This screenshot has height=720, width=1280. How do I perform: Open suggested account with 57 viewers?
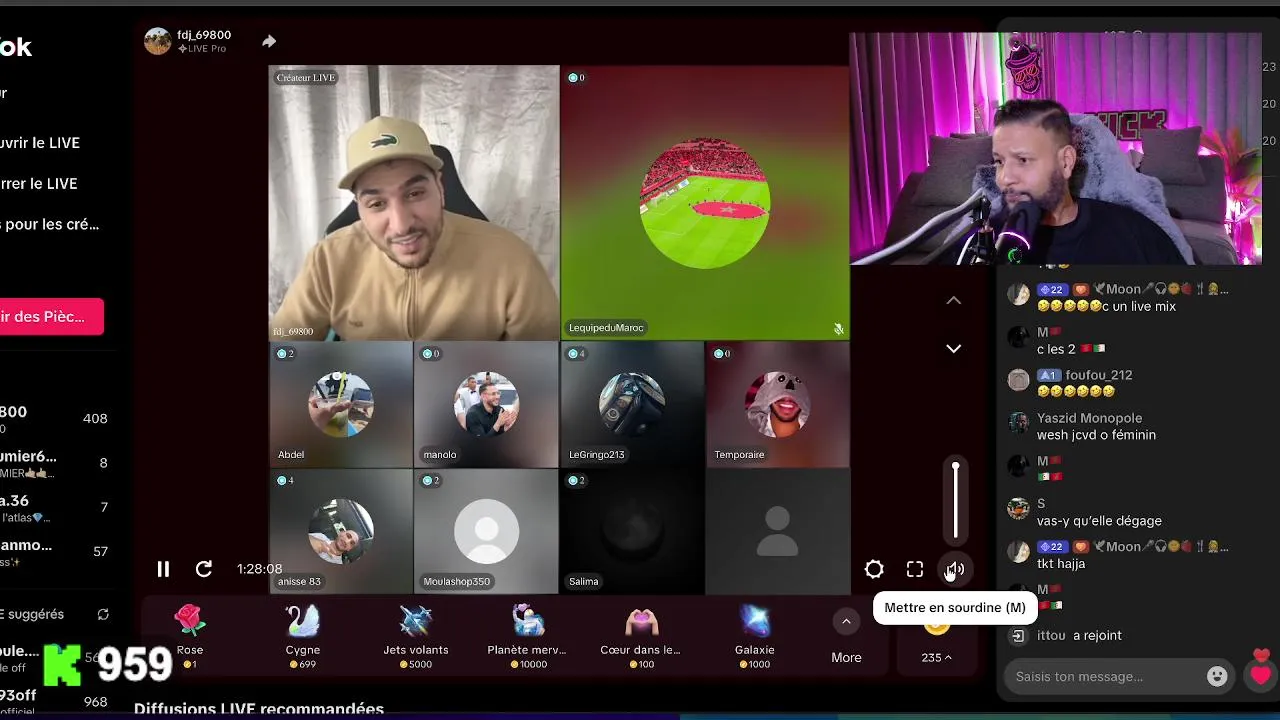coord(55,551)
